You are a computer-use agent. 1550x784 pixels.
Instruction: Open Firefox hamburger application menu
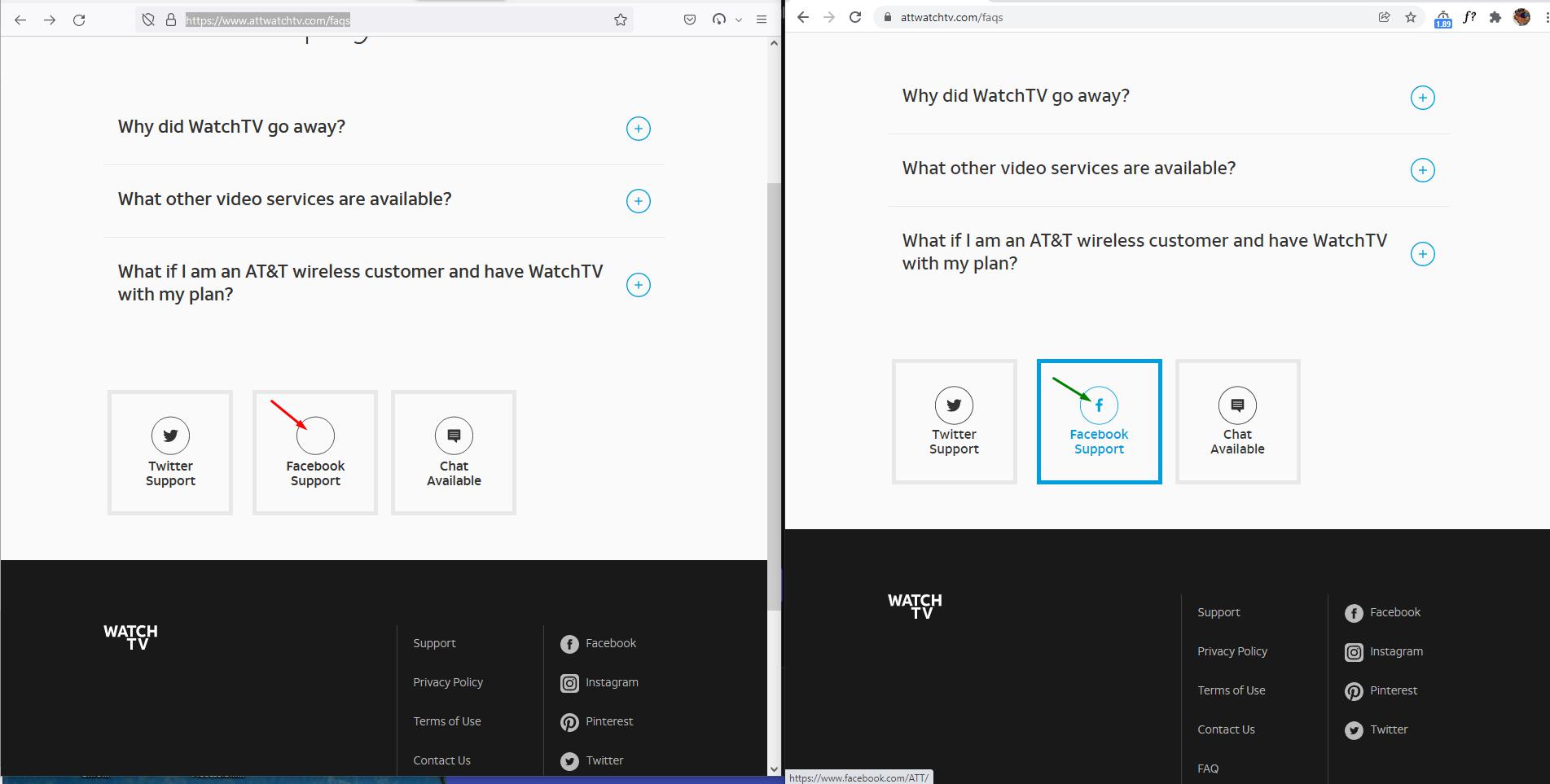pos(762,20)
